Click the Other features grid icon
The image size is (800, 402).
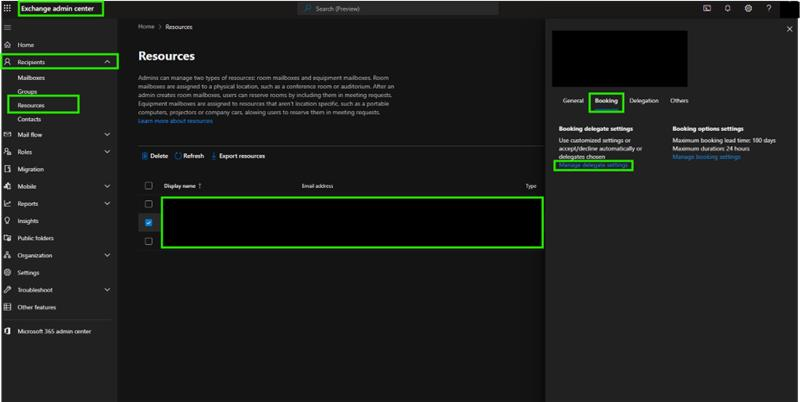pyautogui.click(x=7, y=307)
